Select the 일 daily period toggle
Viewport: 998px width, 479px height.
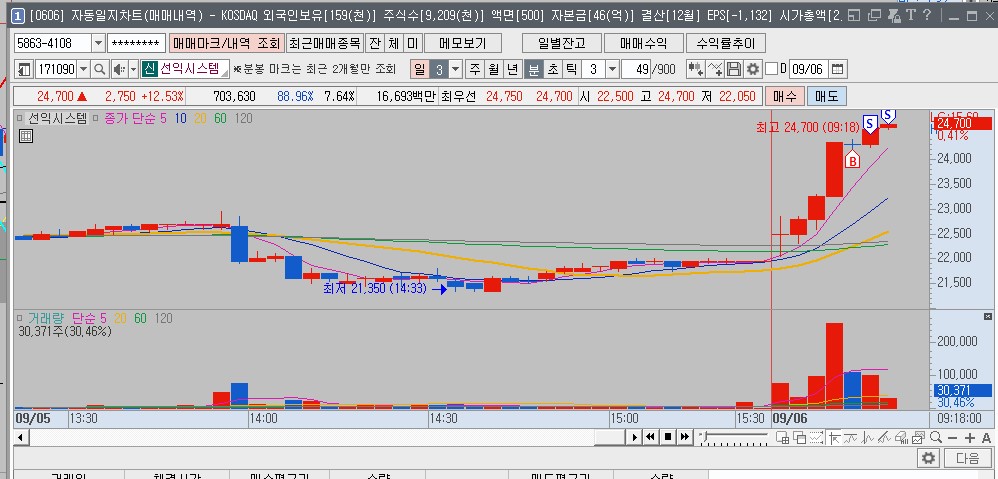(420, 69)
